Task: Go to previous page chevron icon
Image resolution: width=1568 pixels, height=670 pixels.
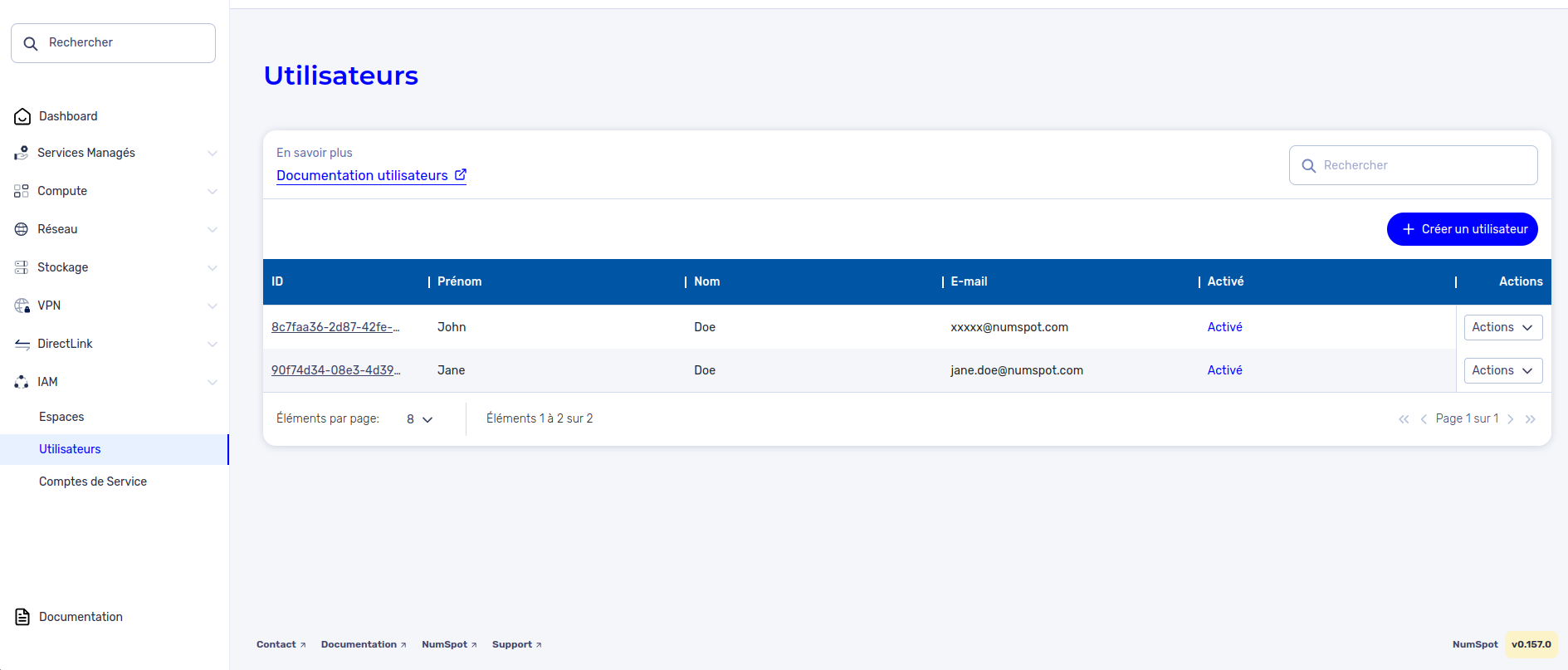Action: (1424, 419)
